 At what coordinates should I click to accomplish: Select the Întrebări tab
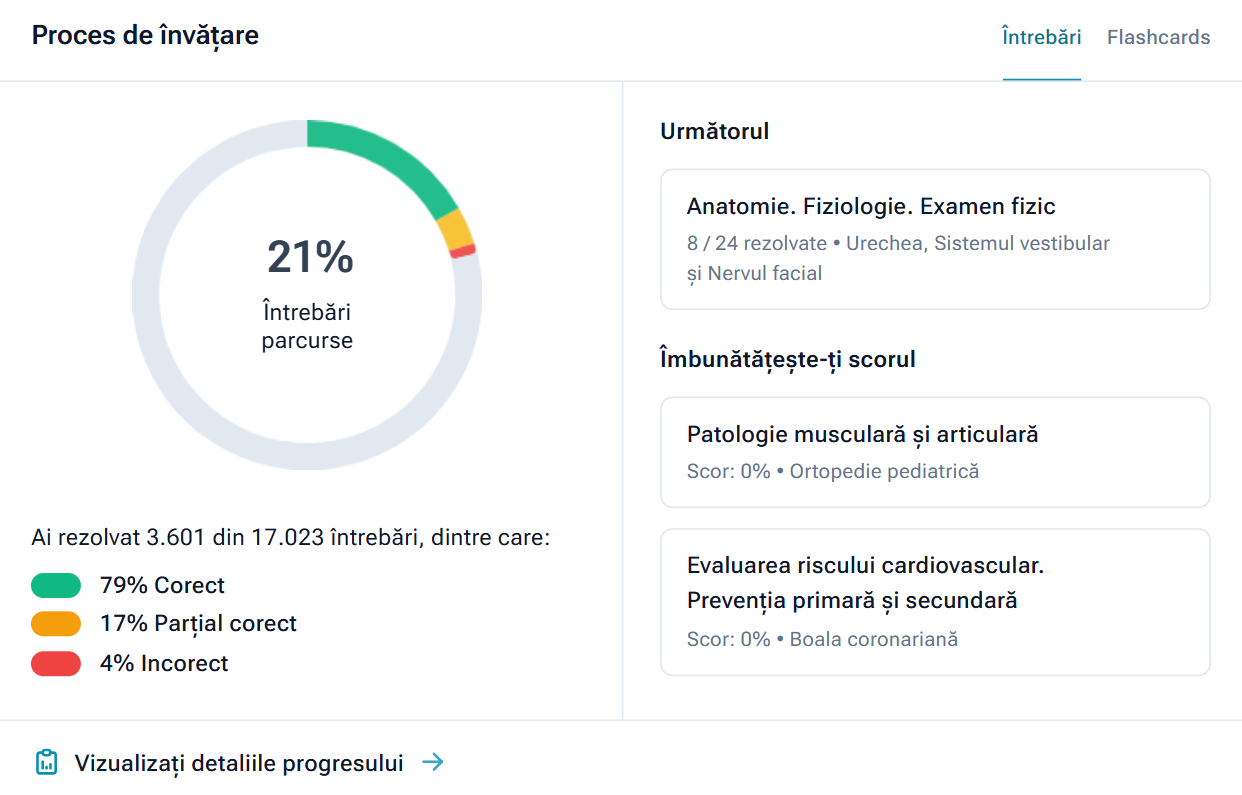[1042, 36]
